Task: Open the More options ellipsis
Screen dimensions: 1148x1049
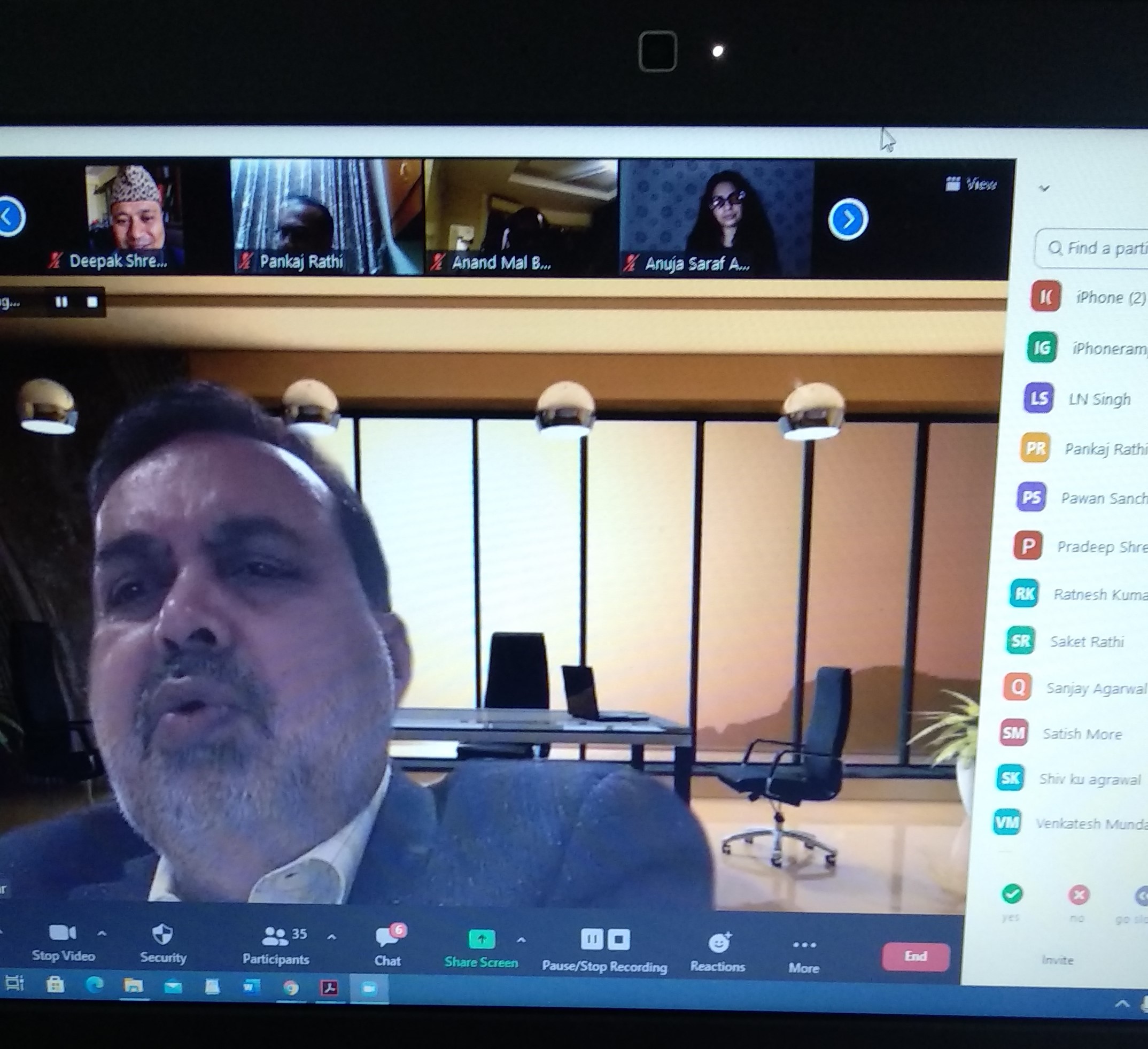Action: [x=804, y=945]
